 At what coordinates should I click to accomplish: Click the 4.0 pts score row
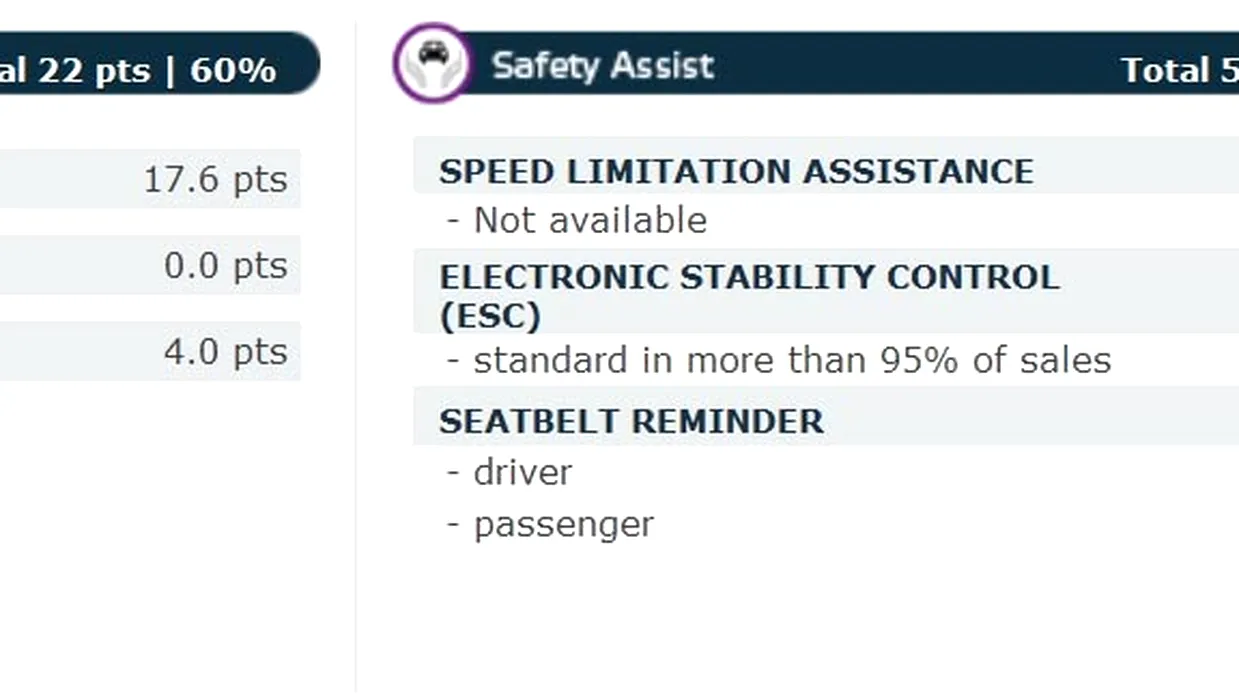pos(150,352)
